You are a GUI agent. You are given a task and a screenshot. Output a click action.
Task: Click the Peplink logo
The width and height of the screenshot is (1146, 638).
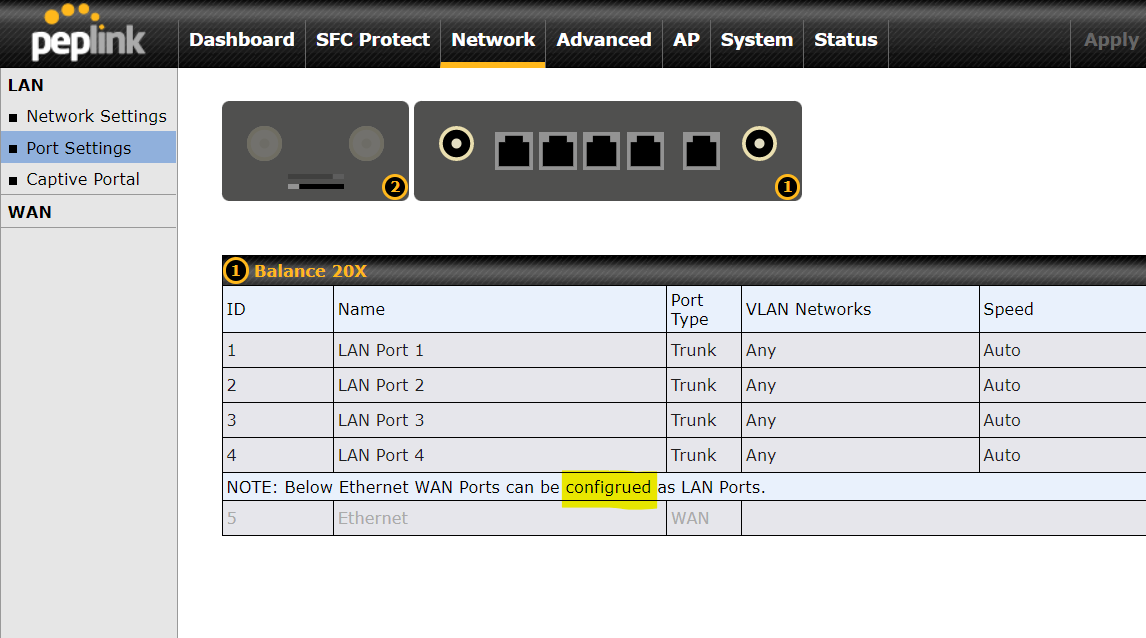pyautogui.click(x=88, y=33)
